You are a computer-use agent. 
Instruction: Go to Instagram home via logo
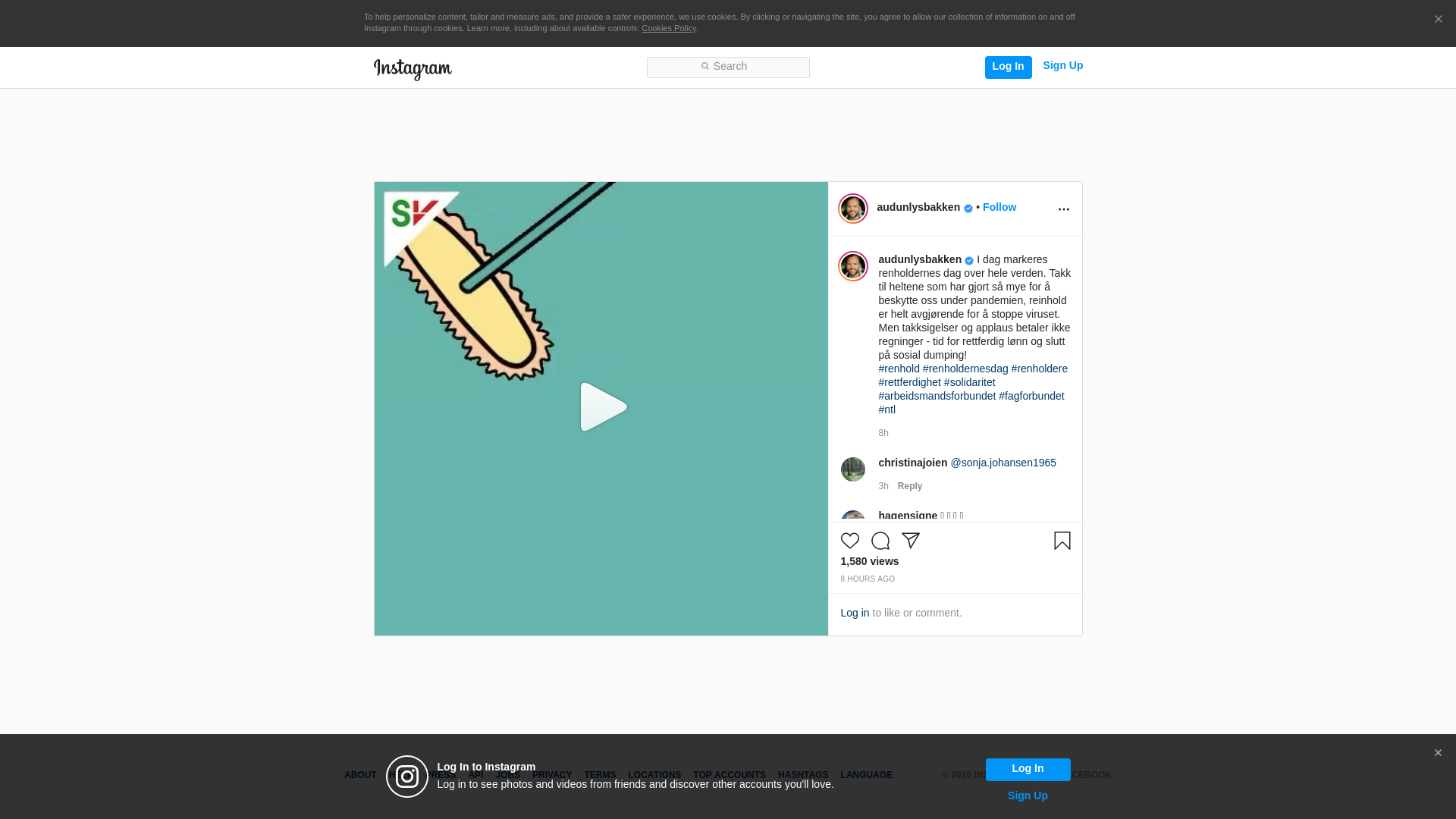[413, 69]
